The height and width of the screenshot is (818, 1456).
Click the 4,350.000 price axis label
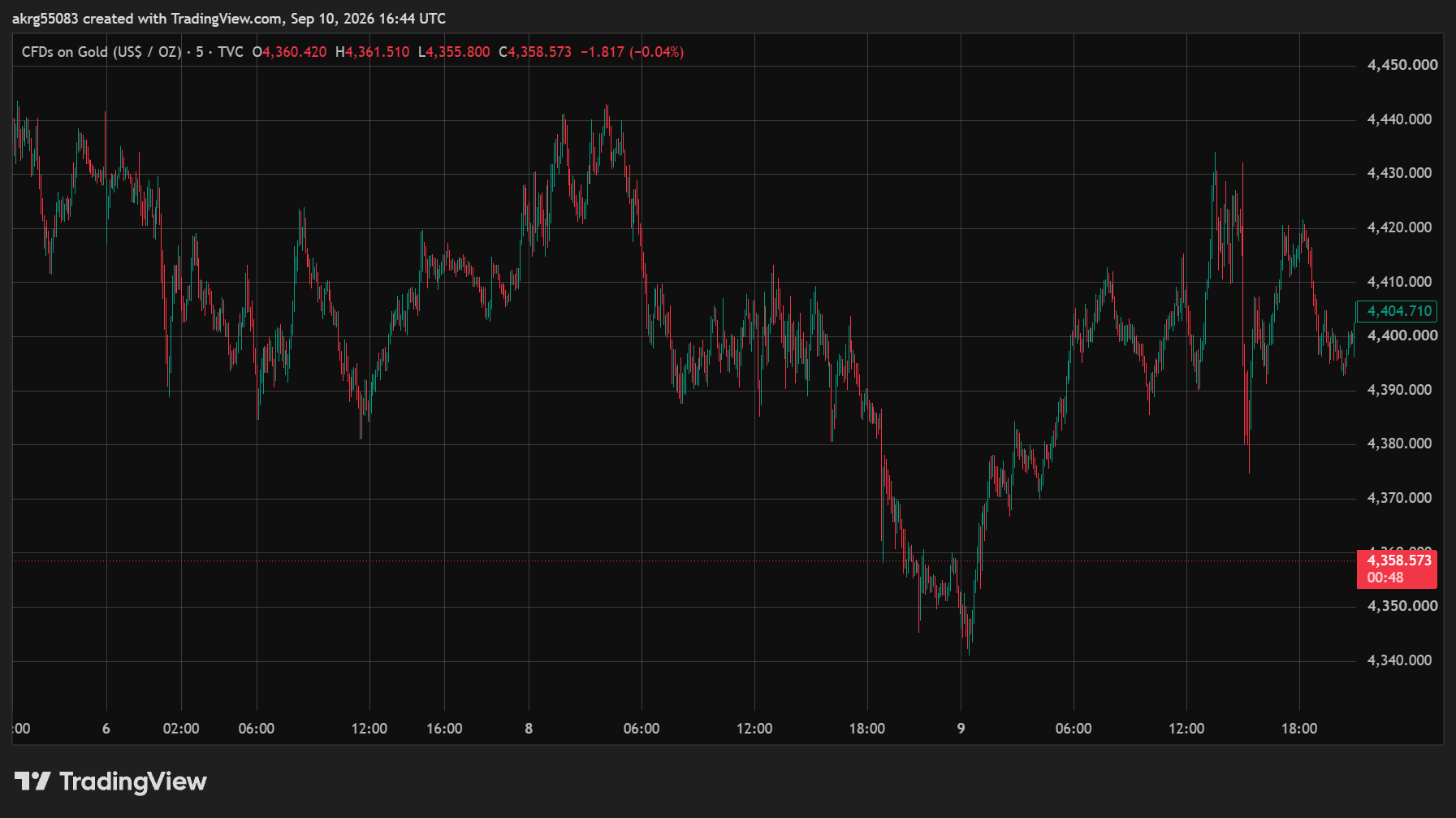1402,606
